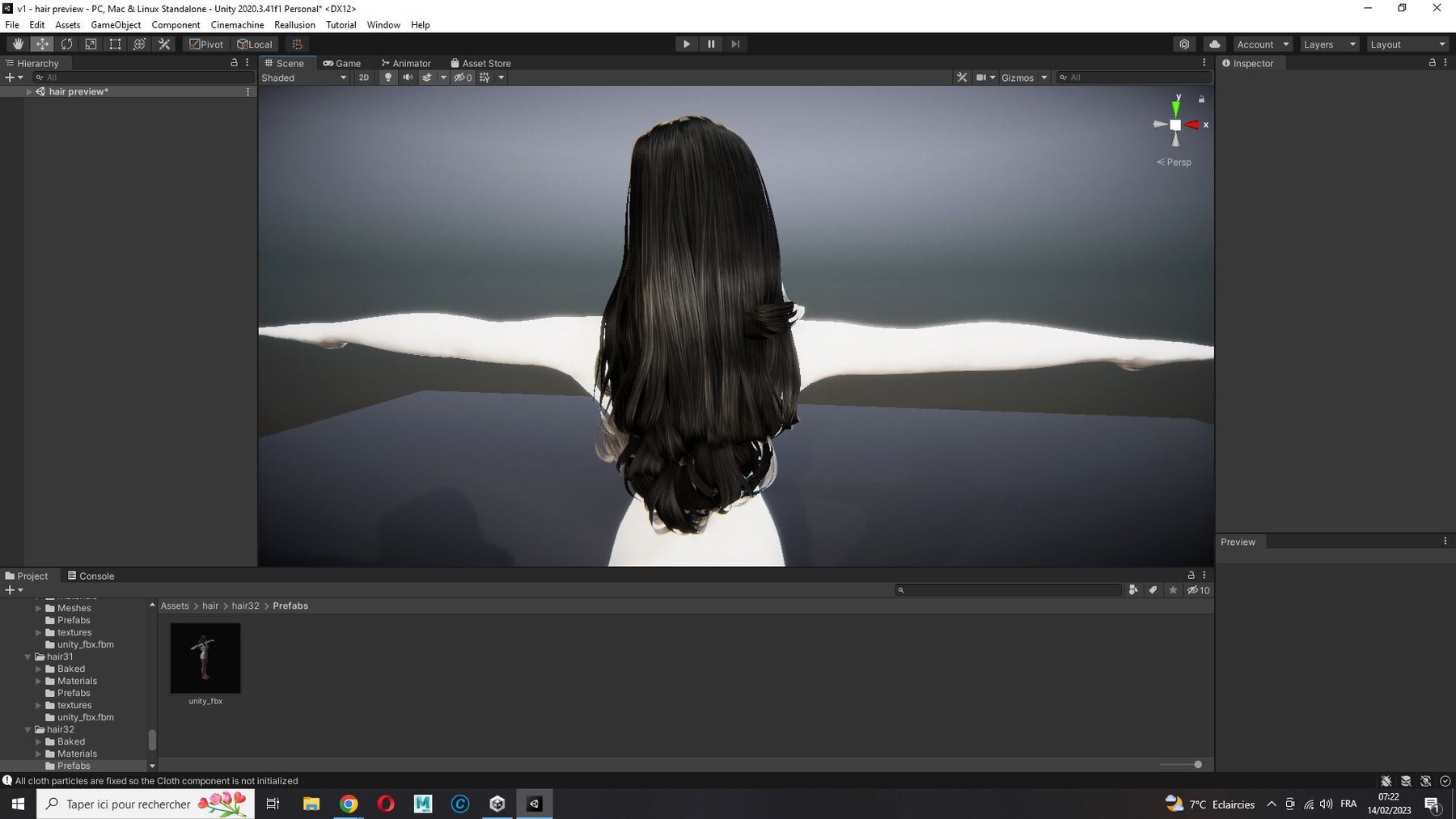
Task: Toggle hidden objects visibility in Scene
Action: pyautogui.click(x=463, y=78)
